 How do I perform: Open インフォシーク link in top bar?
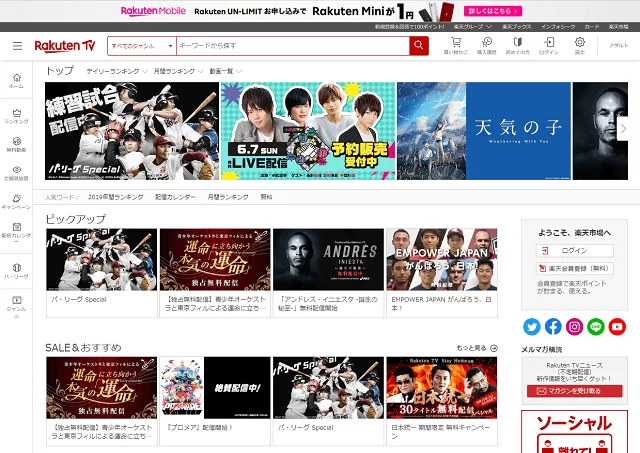point(558,27)
